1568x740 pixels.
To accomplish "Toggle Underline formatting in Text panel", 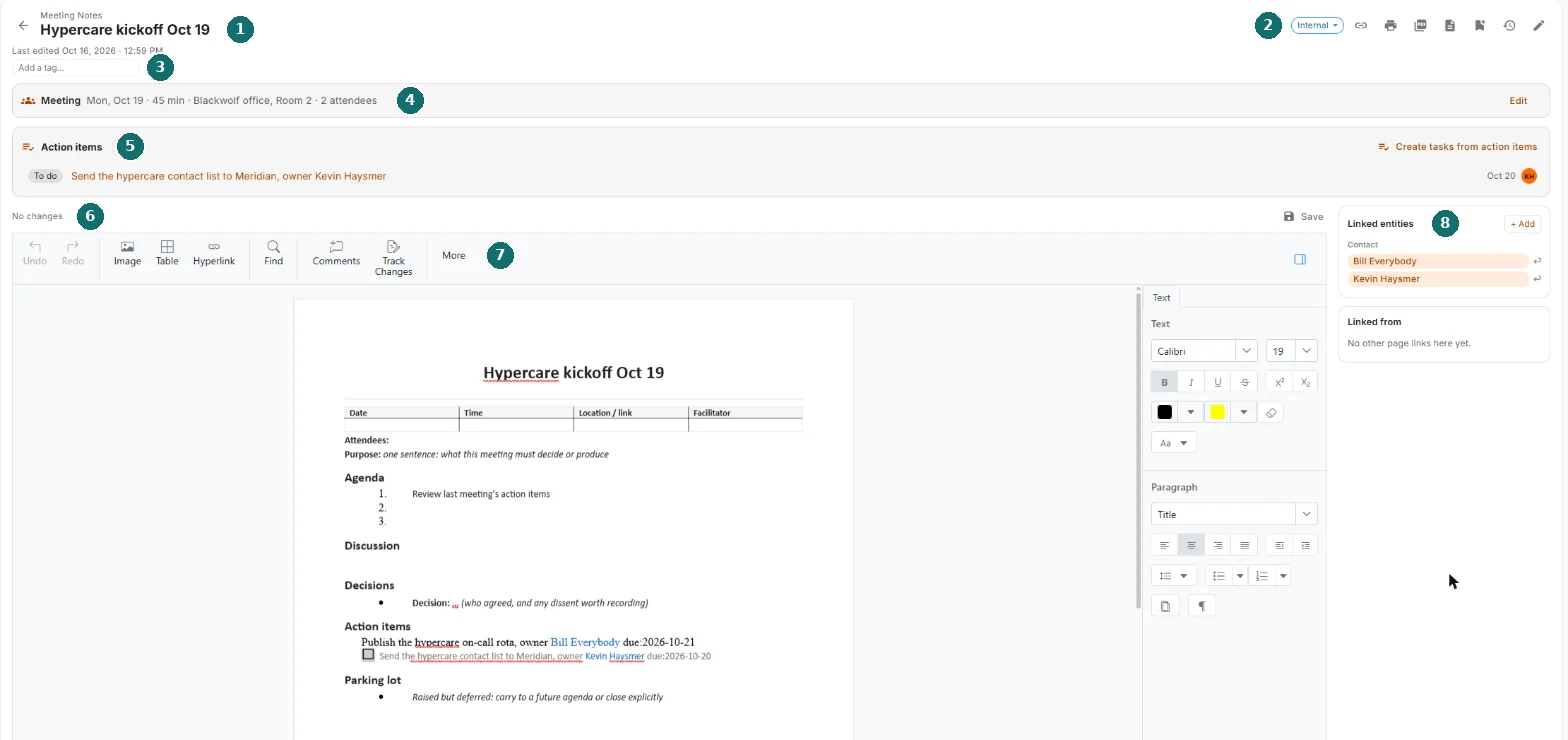I will coord(1218,382).
